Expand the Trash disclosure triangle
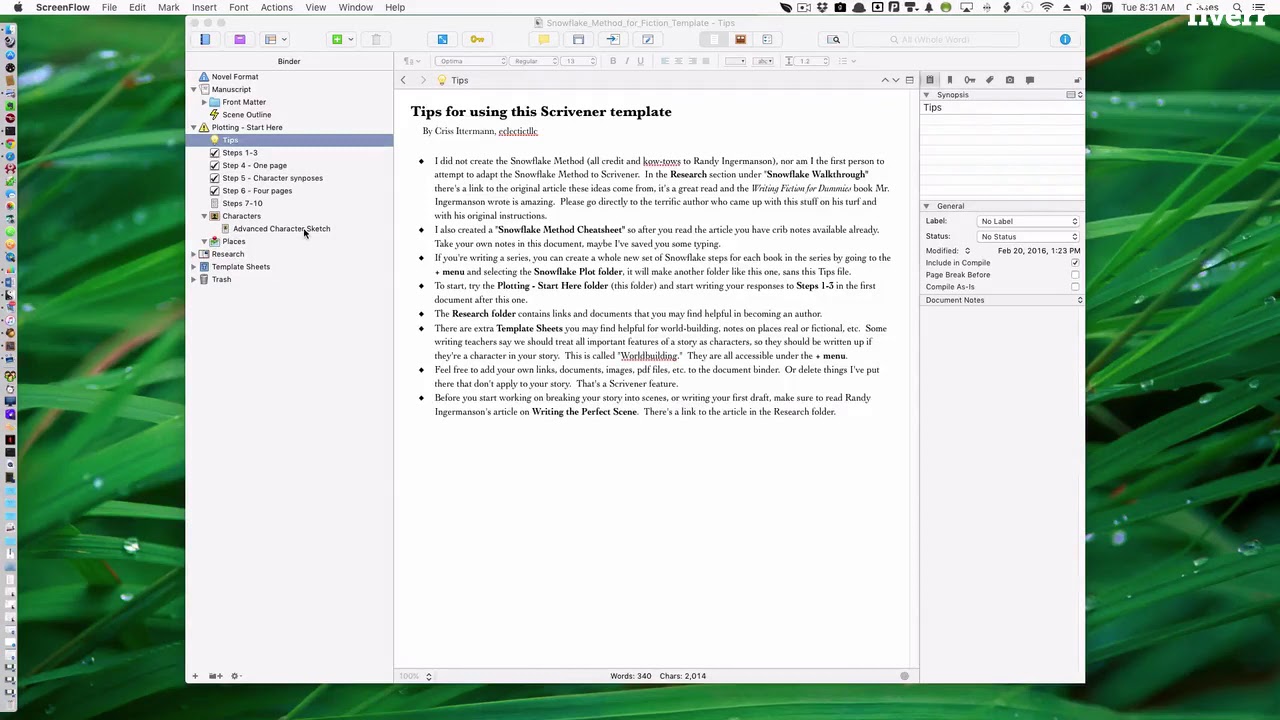1280x720 pixels. pos(194,280)
